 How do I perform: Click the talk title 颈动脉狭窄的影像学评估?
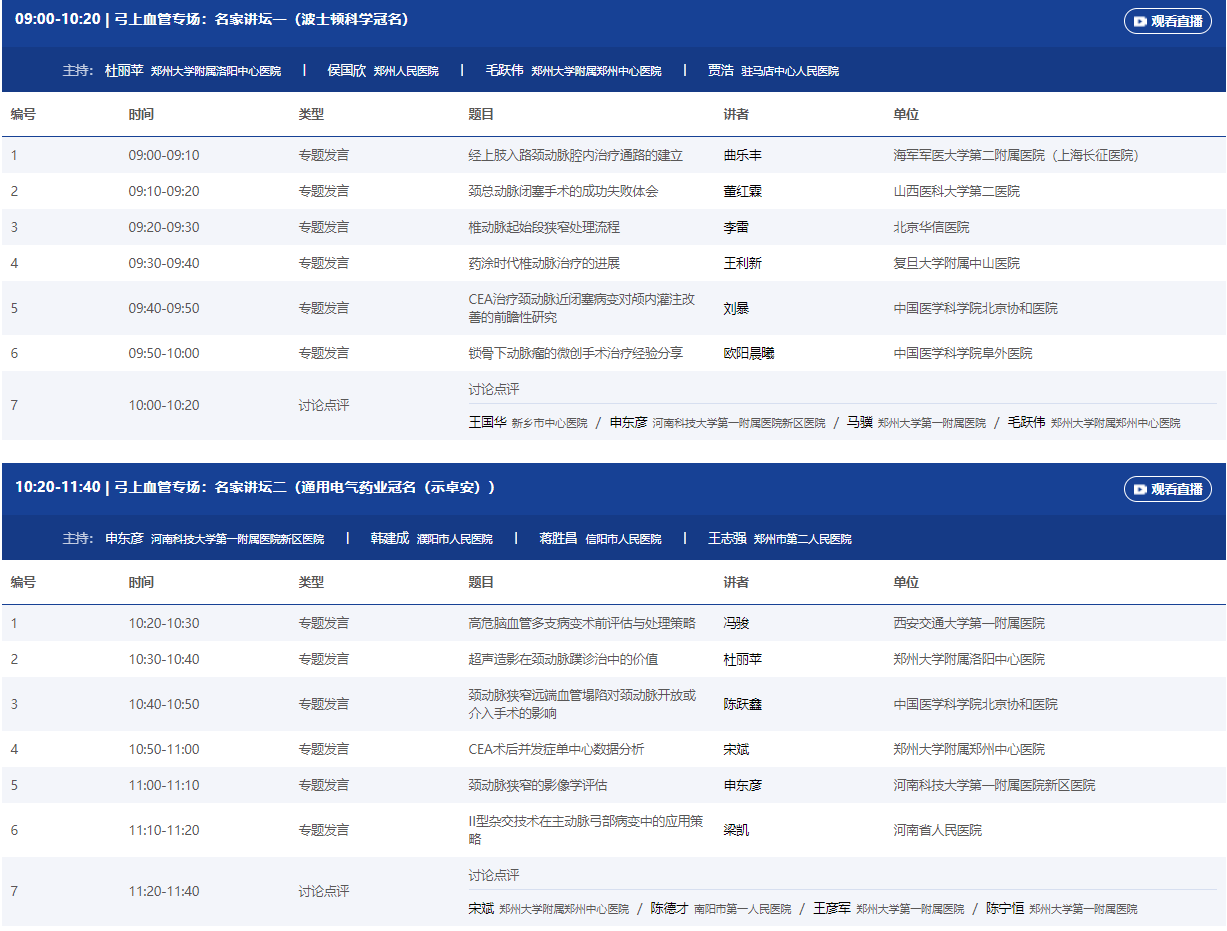pyautogui.click(x=538, y=786)
